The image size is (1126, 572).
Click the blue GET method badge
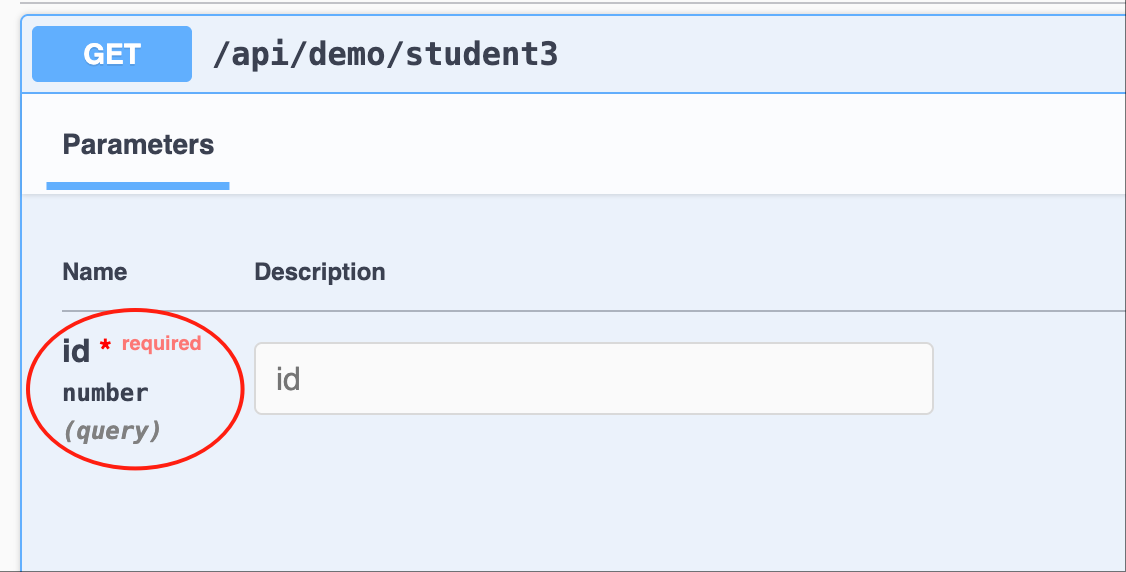click(x=112, y=54)
